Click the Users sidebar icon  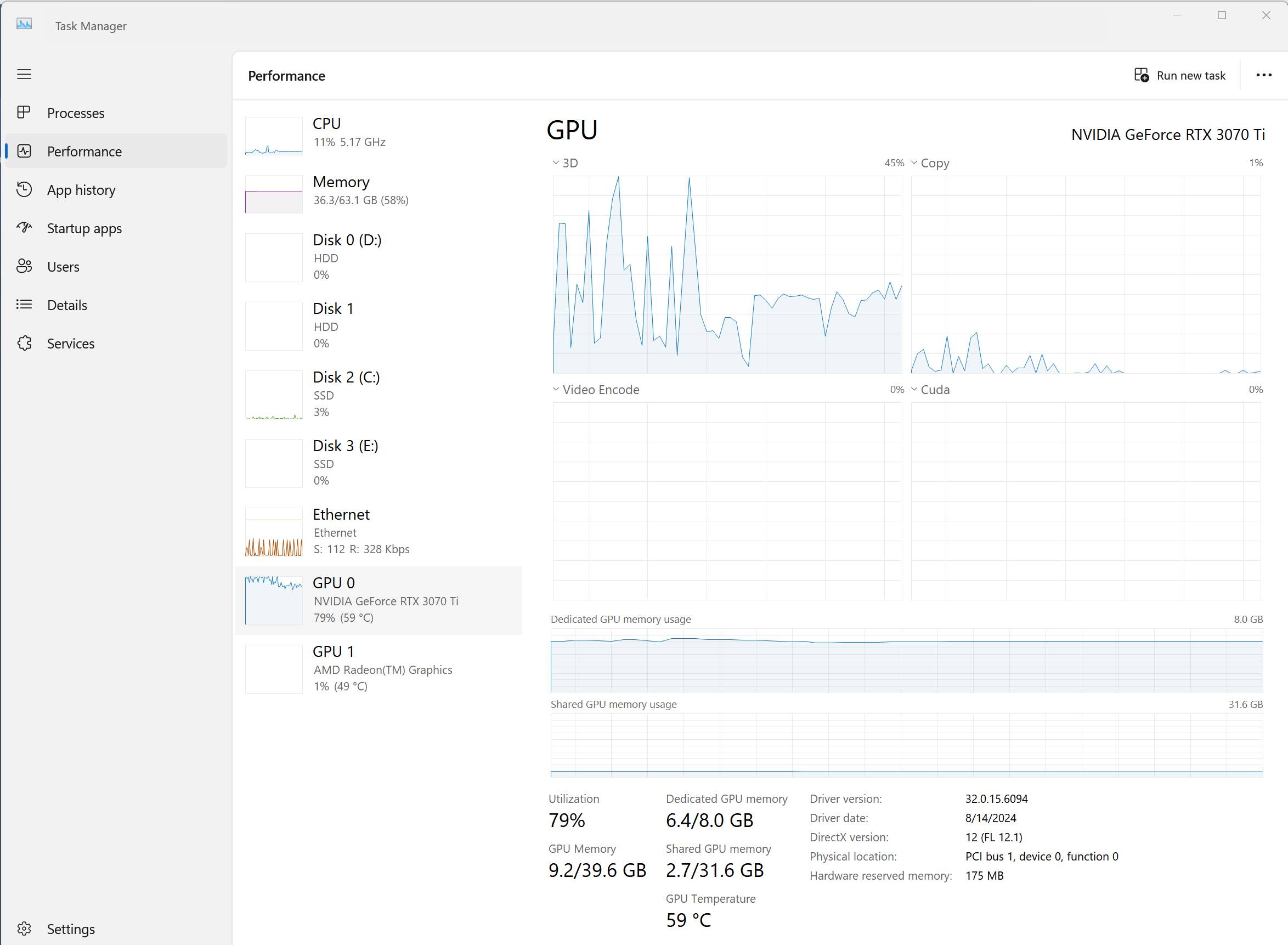tap(24, 266)
